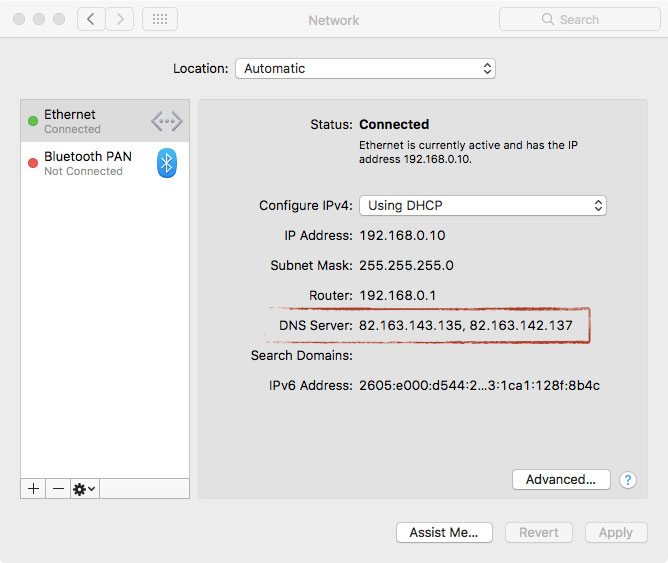The height and width of the screenshot is (563, 668).
Task: Click the Assist Me button
Action: (444, 532)
